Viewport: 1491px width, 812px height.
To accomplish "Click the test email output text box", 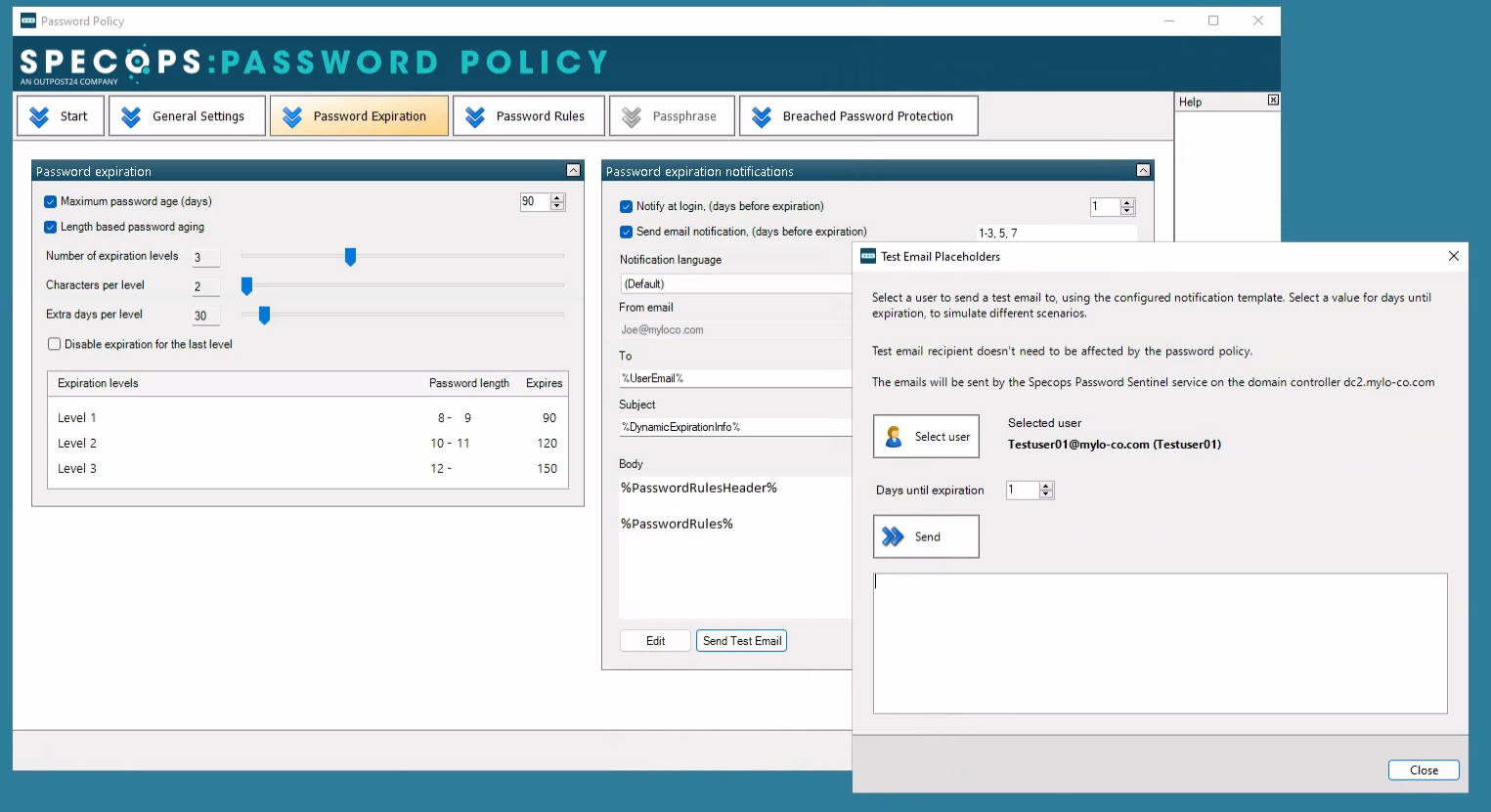I will pyautogui.click(x=1160, y=643).
